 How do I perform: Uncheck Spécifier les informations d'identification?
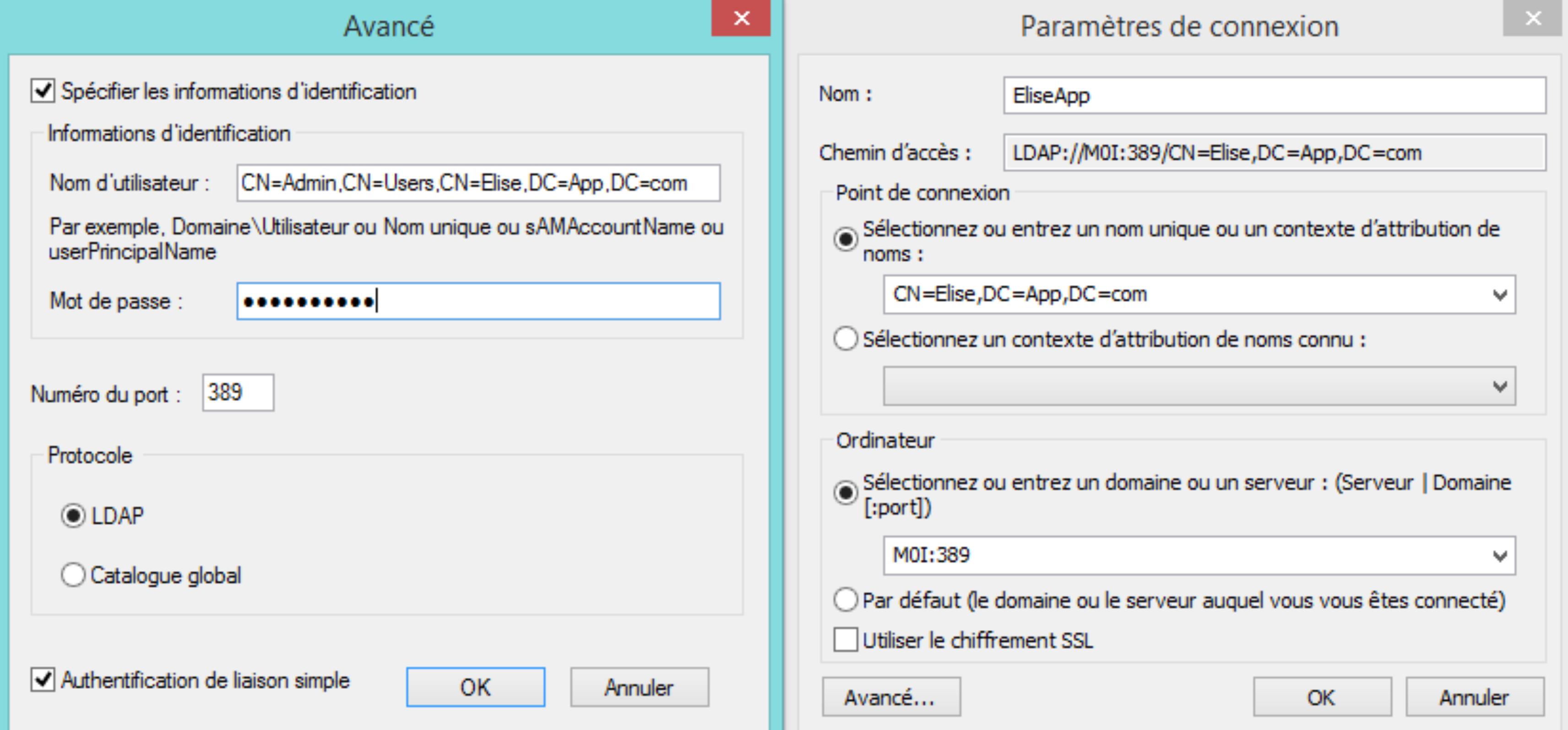click(43, 91)
